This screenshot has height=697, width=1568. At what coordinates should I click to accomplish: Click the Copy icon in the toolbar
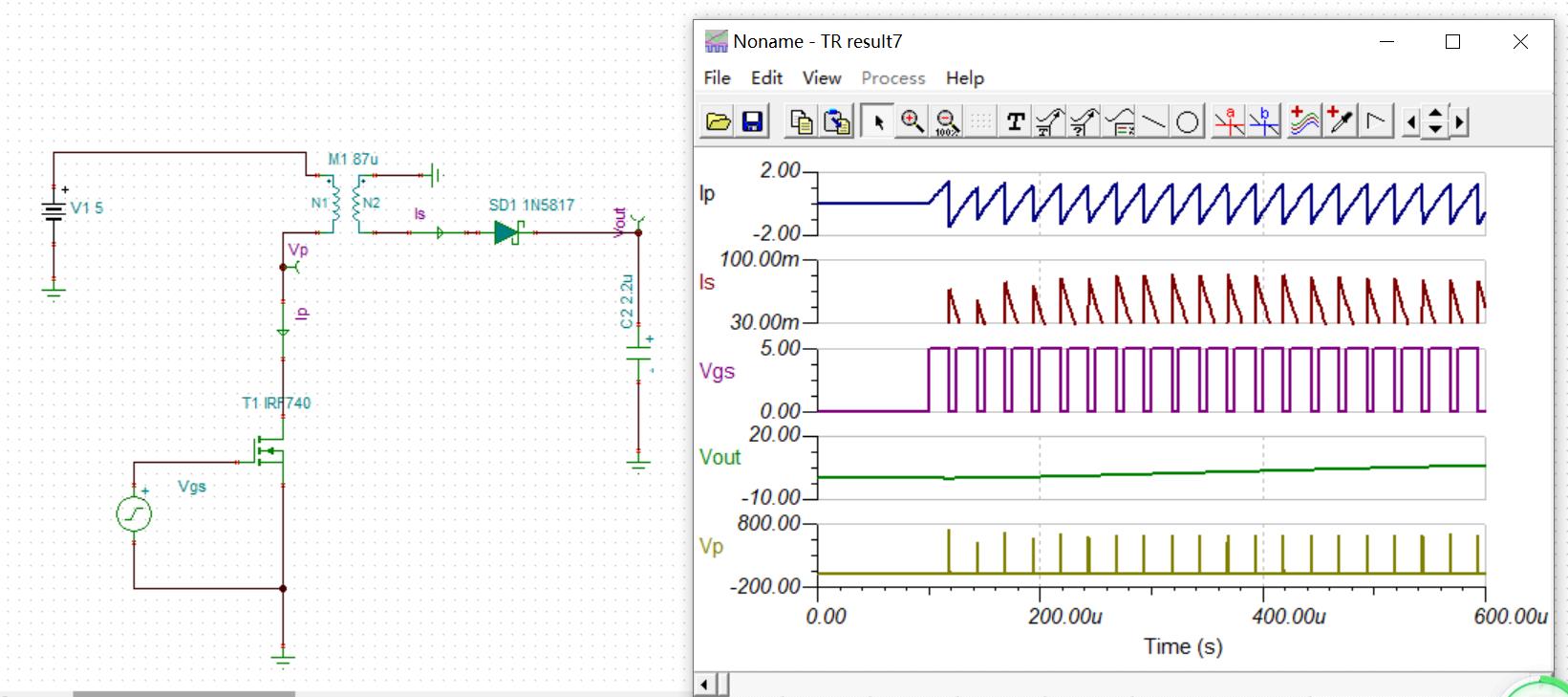click(x=801, y=121)
